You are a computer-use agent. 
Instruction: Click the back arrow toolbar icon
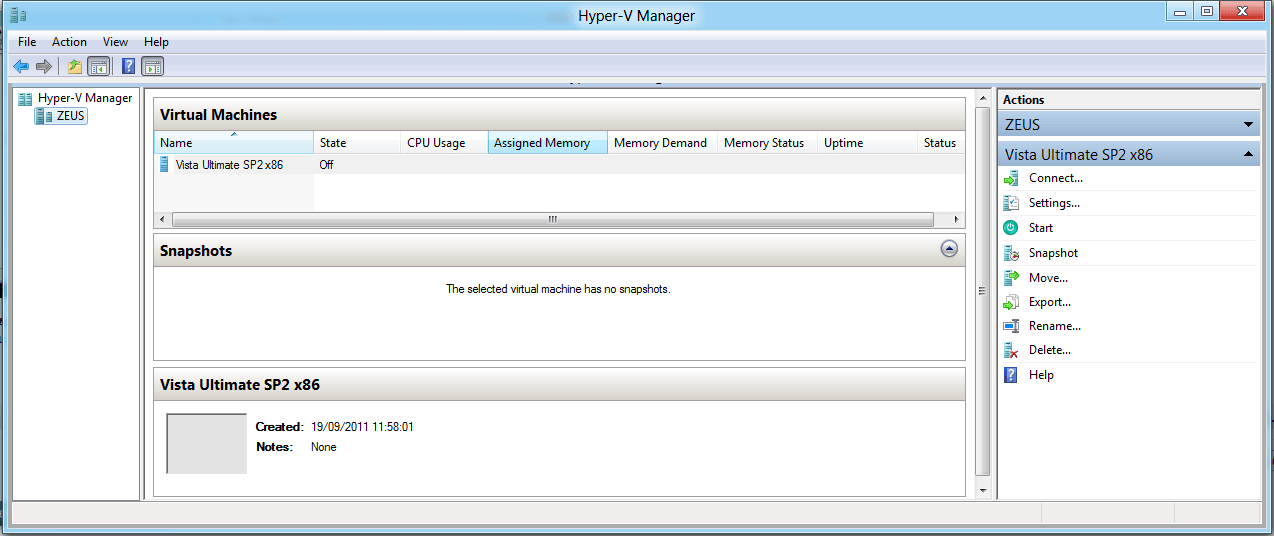21,67
